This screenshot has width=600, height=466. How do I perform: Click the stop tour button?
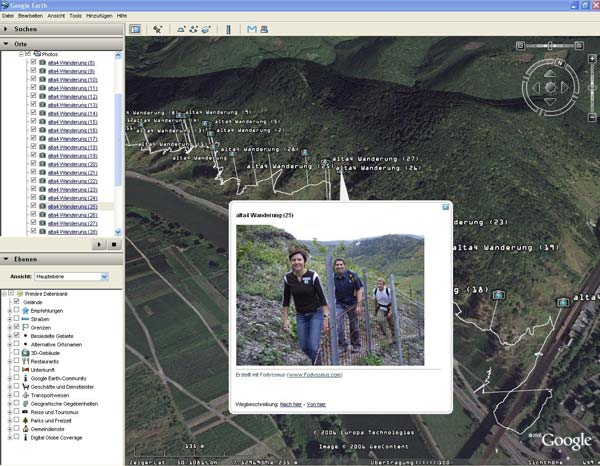coord(114,244)
